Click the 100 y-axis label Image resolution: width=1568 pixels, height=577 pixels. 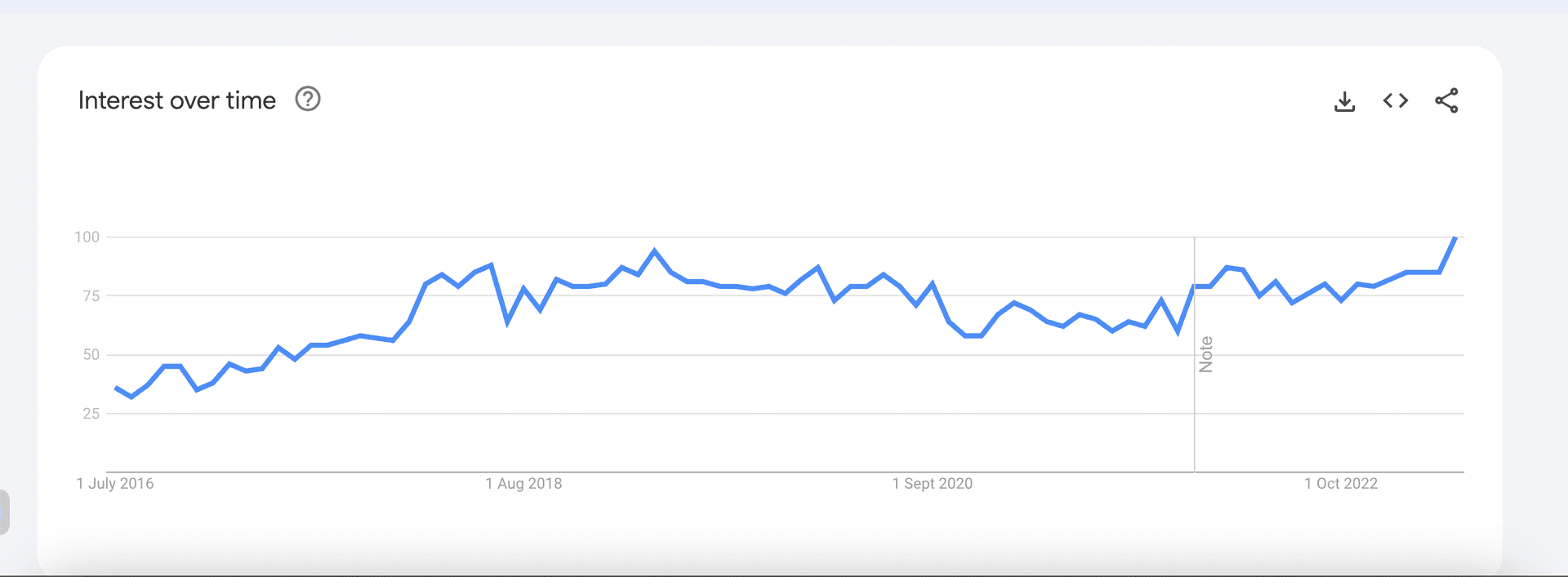click(87, 237)
